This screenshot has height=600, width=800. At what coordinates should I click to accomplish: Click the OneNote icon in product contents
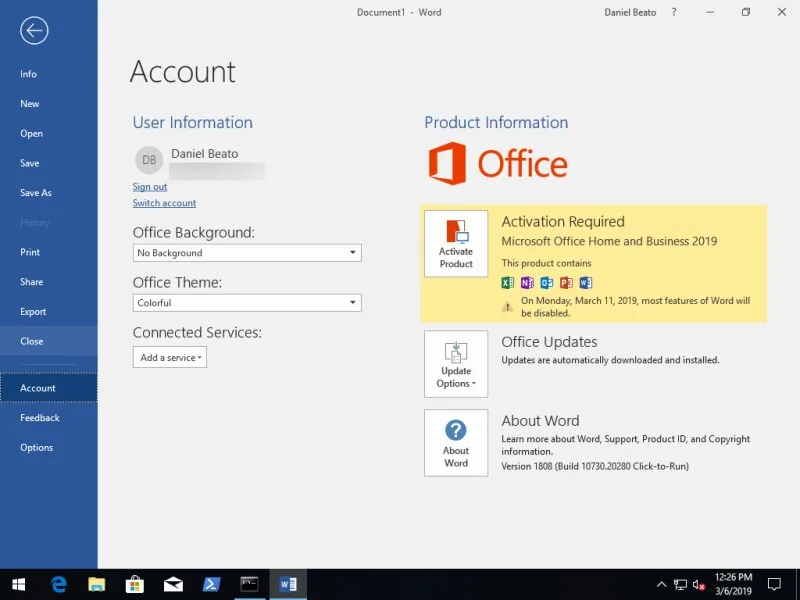pyautogui.click(x=527, y=282)
